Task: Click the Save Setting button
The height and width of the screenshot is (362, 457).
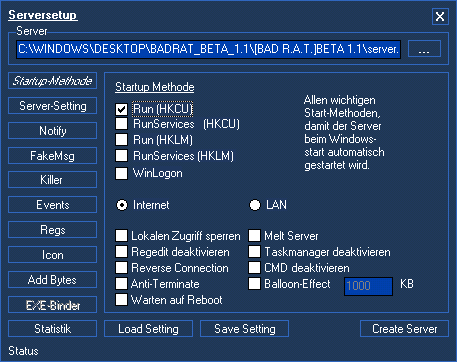Action: tap(244, 329)
